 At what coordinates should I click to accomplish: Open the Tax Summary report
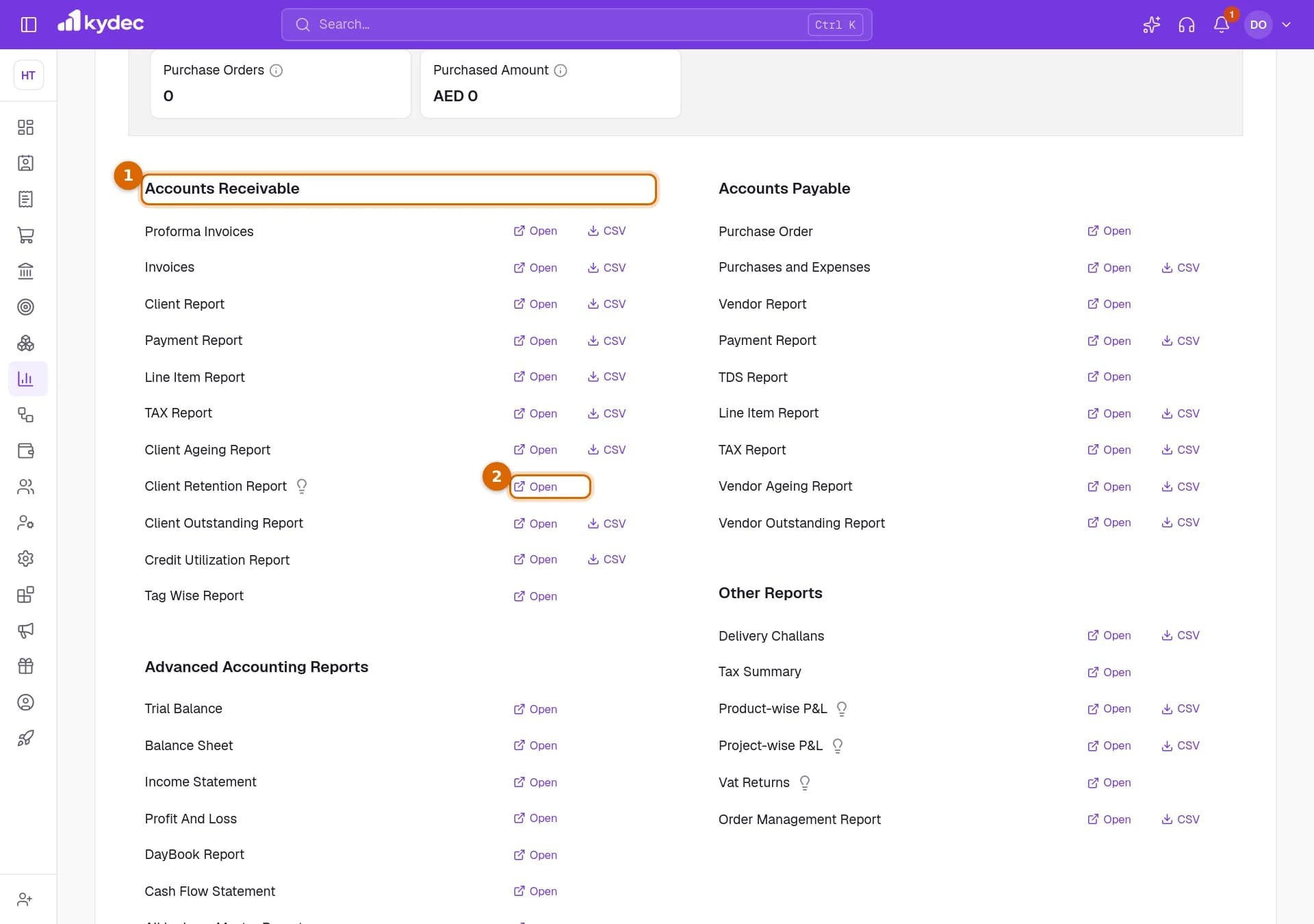(1109, 672)
